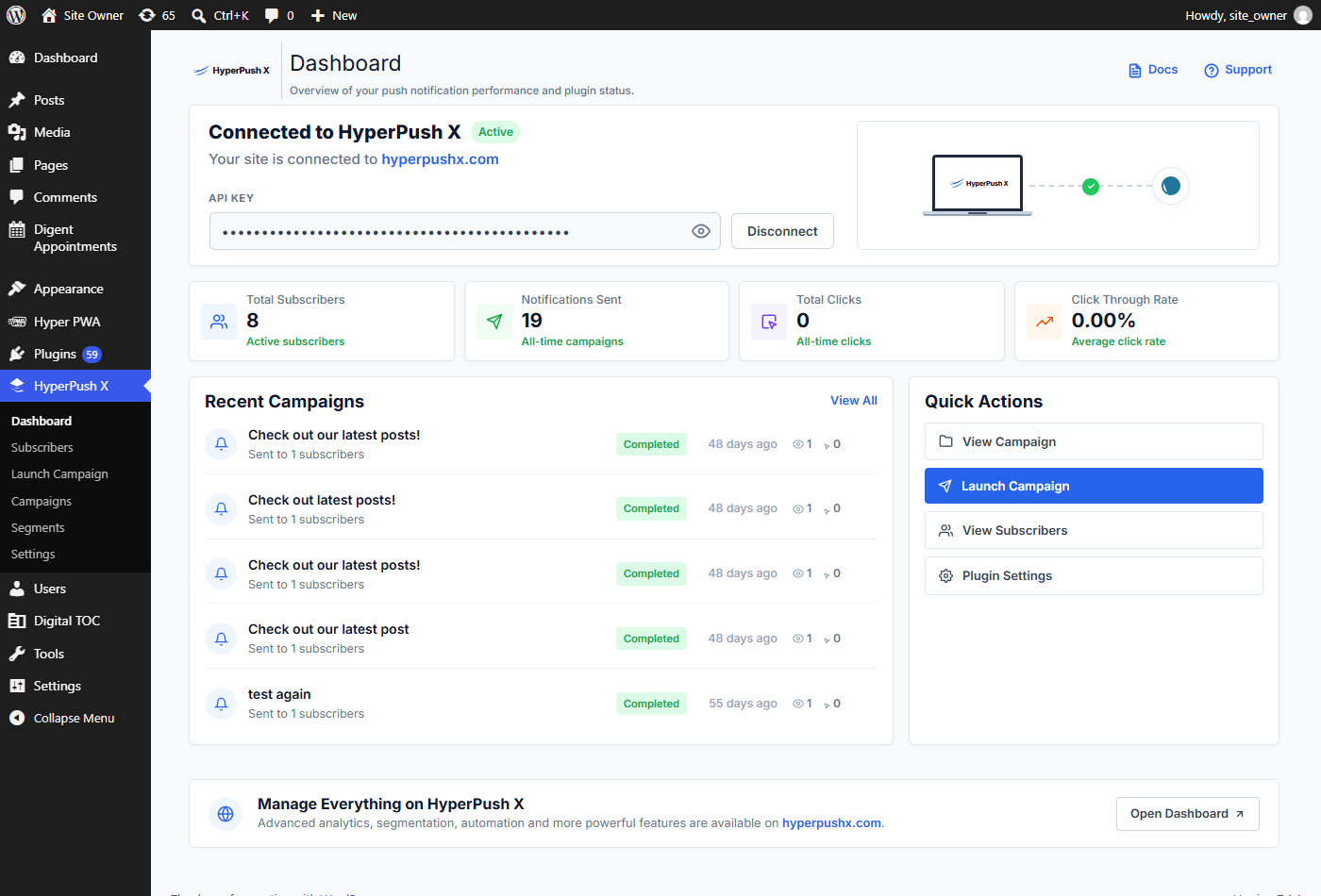Click the Active status badge
Screen dimensions: 1321x896
pos(495,132)
